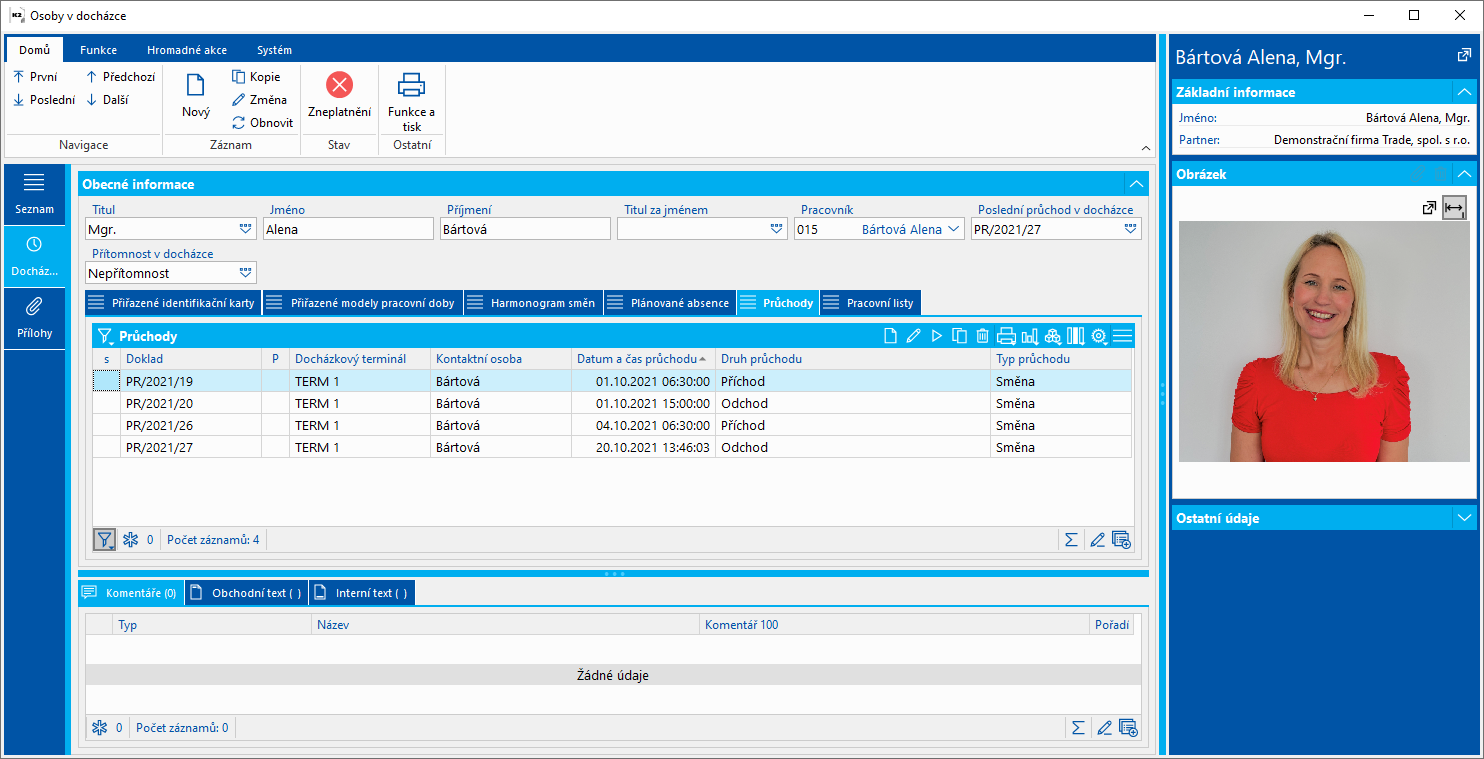Open Funkce a tisk printer icon
The image size is (1484, 759).
[411, 85]
